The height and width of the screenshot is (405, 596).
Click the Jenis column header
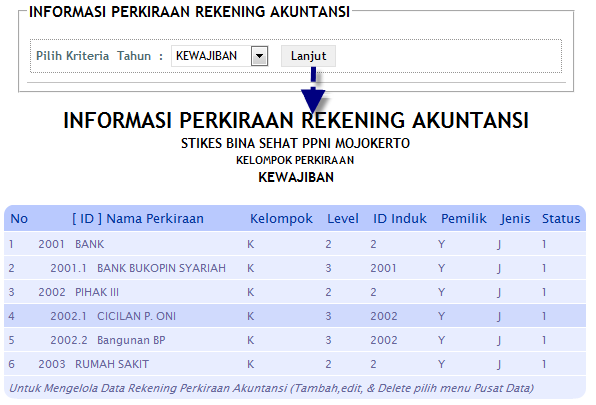[515, 218]
